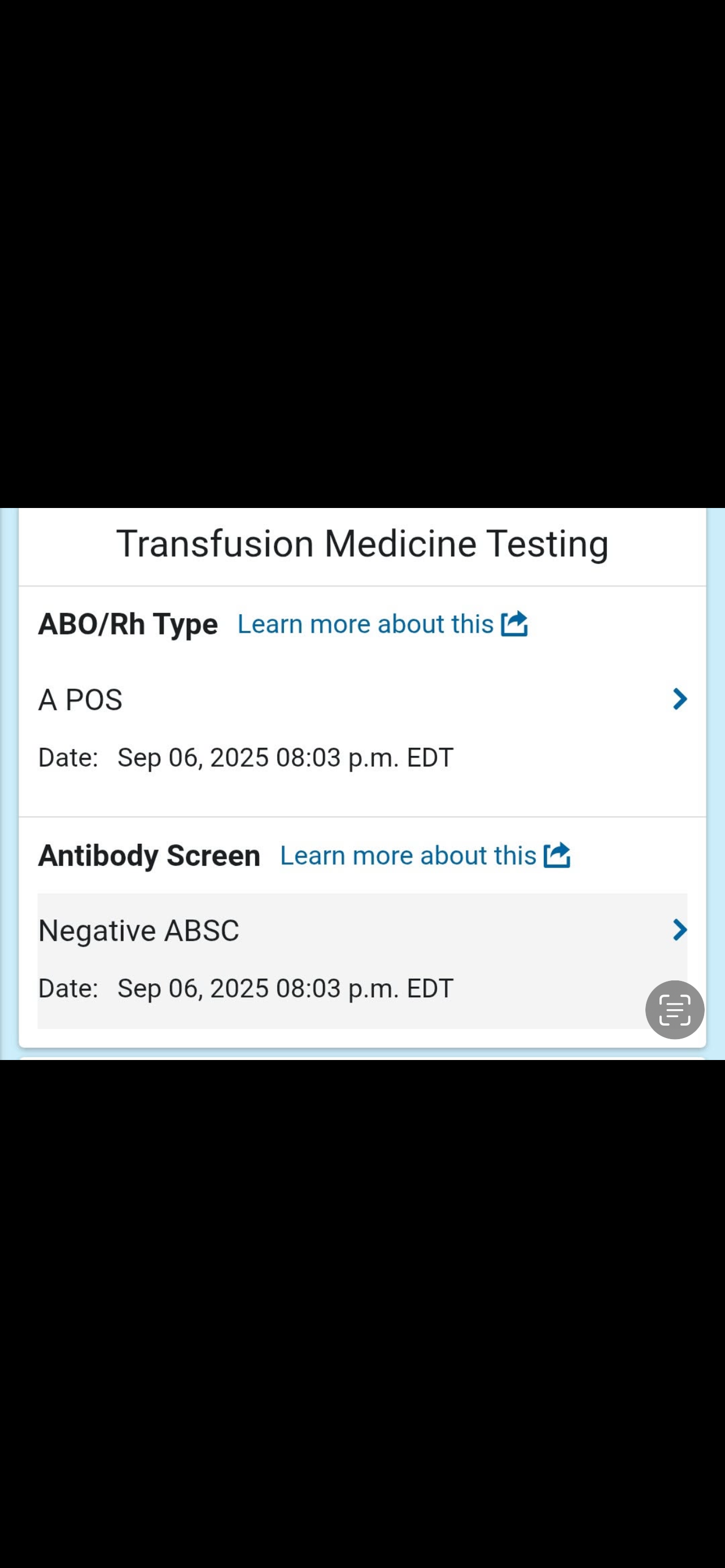The image size is (725, 1568).
Task: Click 'Date:' label under A POS
Action: click(x=68, y=758)
